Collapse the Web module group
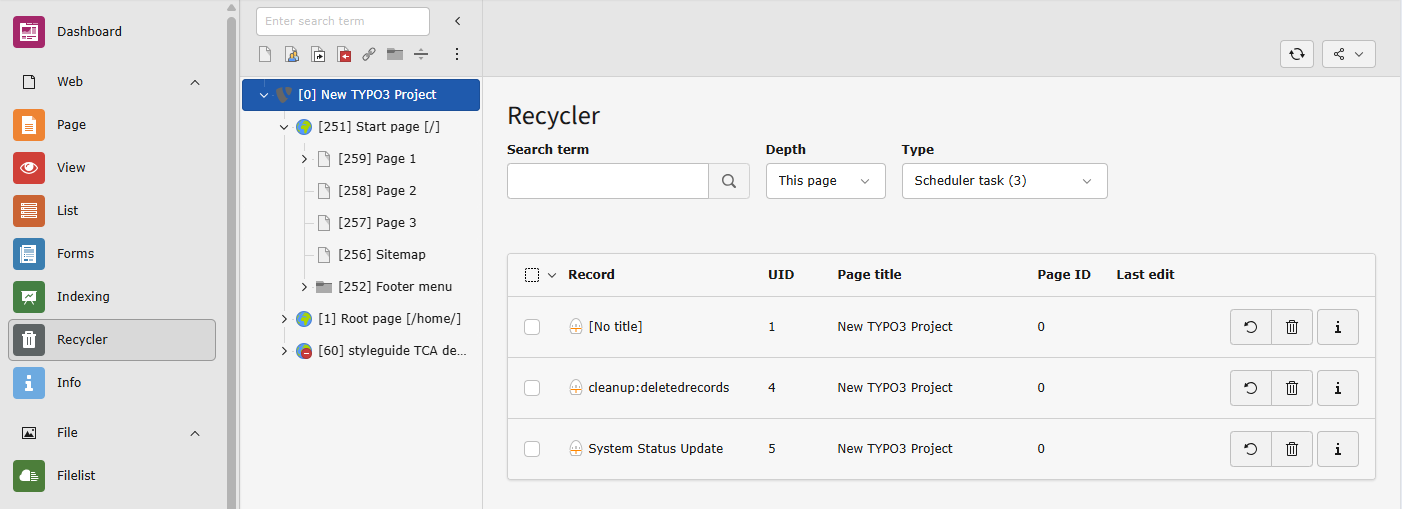 [195, 82]
